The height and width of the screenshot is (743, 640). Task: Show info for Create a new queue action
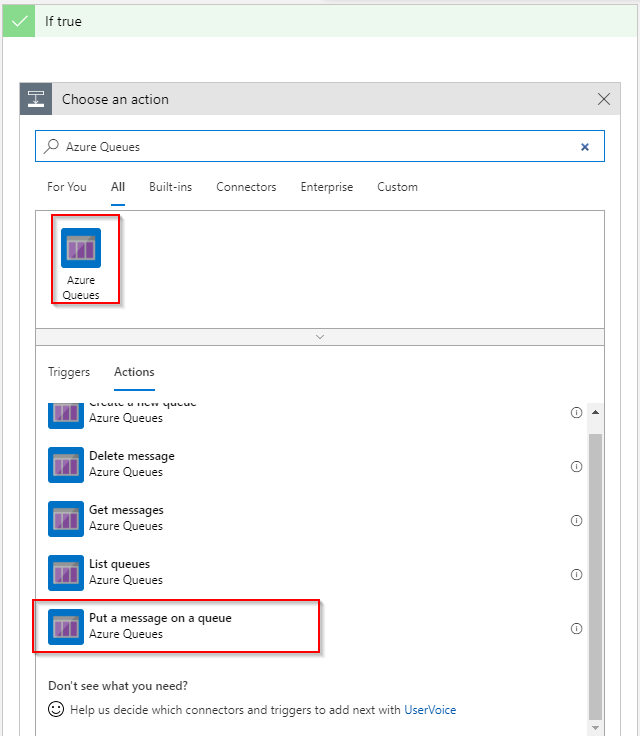(576, 413)
